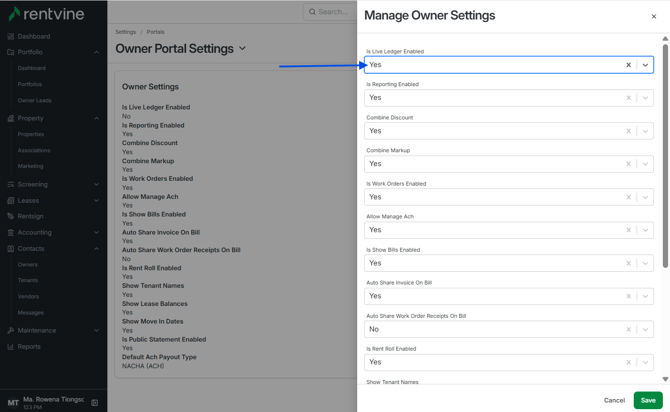This screenshot has width=670, height=412.
Task: Click the search magnifier icon
Action: [312, 12]
